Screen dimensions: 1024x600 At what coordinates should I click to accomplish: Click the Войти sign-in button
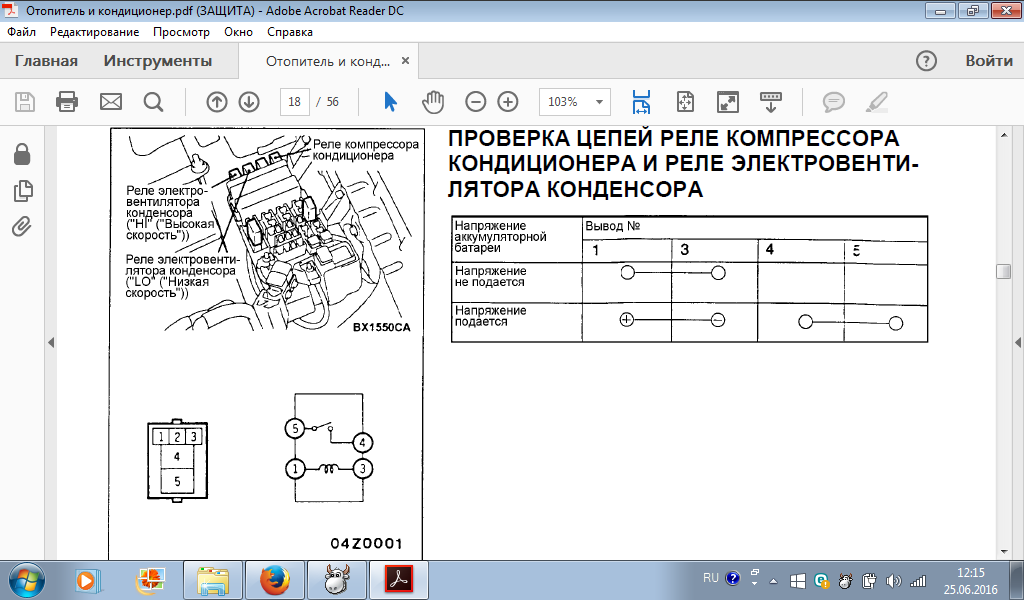988,61
